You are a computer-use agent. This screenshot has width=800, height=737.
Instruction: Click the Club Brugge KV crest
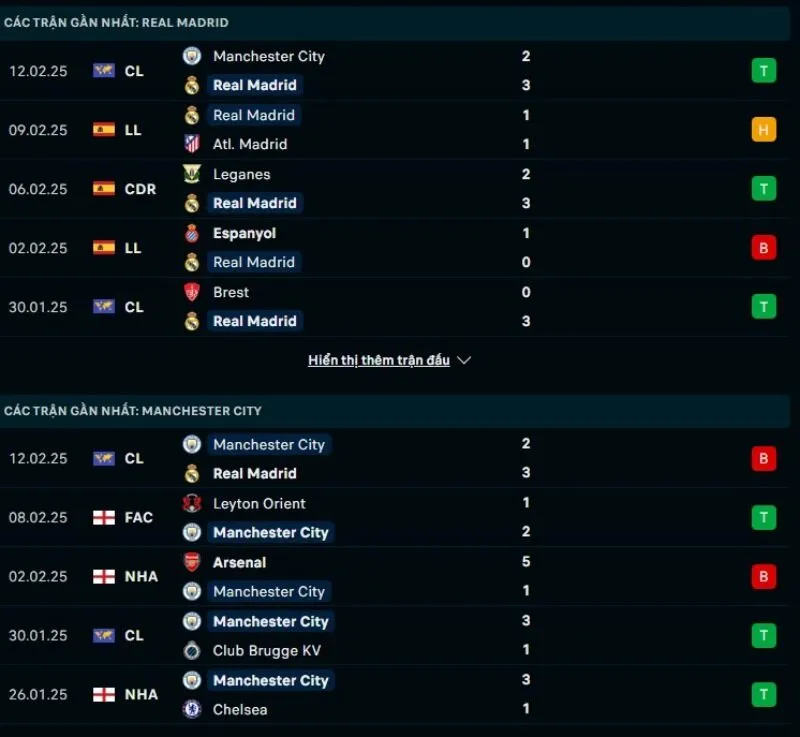point(192,650)
